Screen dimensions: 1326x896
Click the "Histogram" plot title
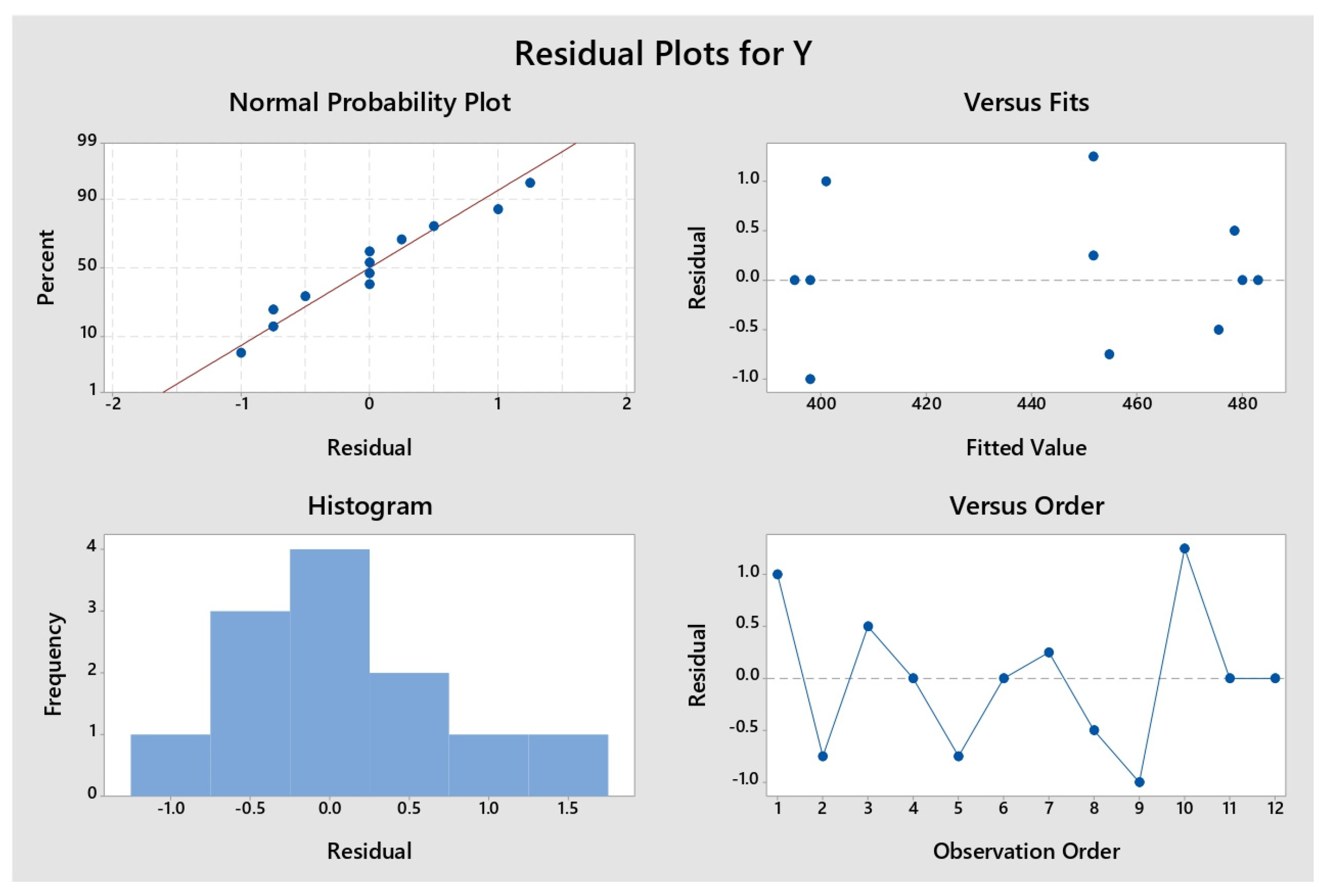coord(369,507)
